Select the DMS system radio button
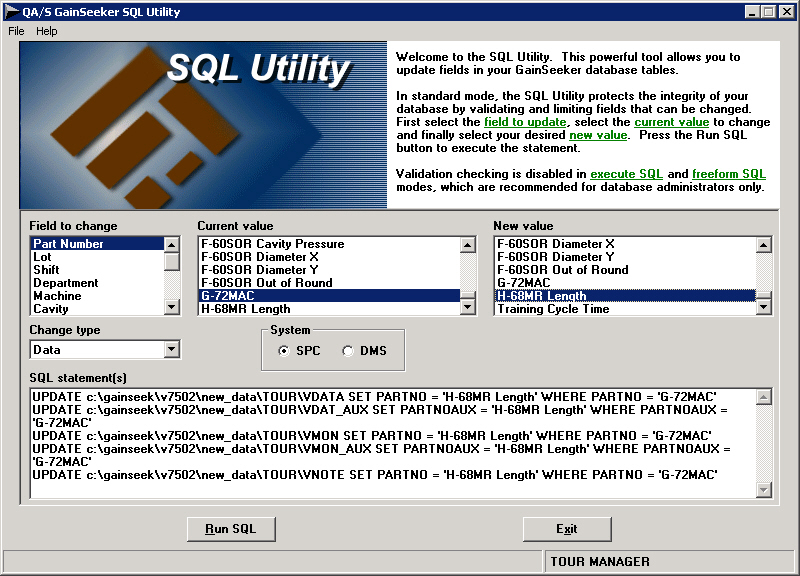This screenshot has height=576, width=800. pos(348,351)
